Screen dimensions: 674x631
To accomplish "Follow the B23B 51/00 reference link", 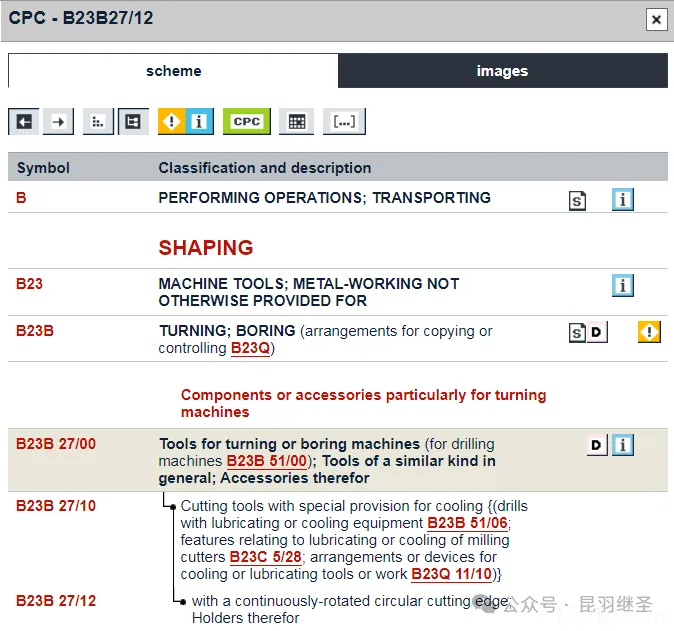I will pyautogui.click(x=267, y=461).
